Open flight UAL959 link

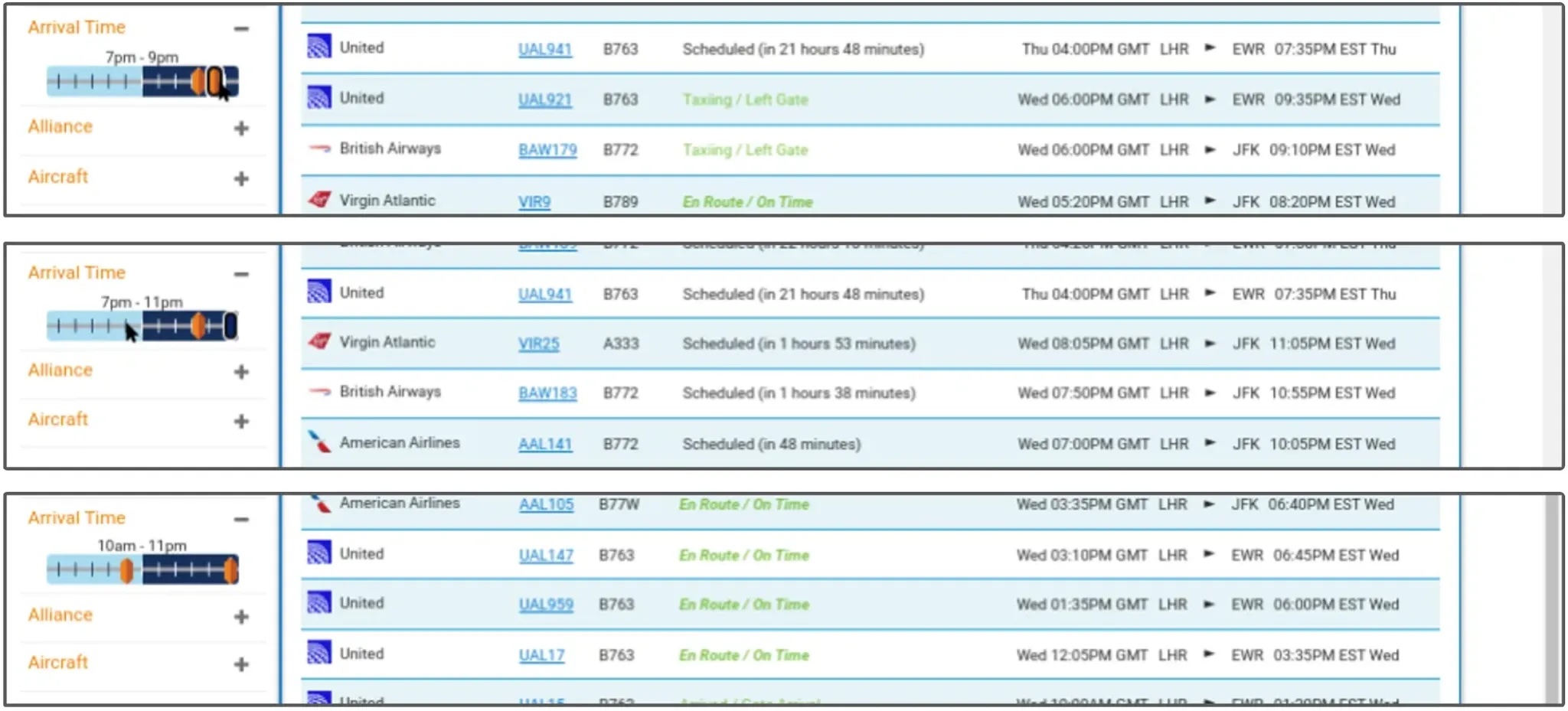point(546,605)
